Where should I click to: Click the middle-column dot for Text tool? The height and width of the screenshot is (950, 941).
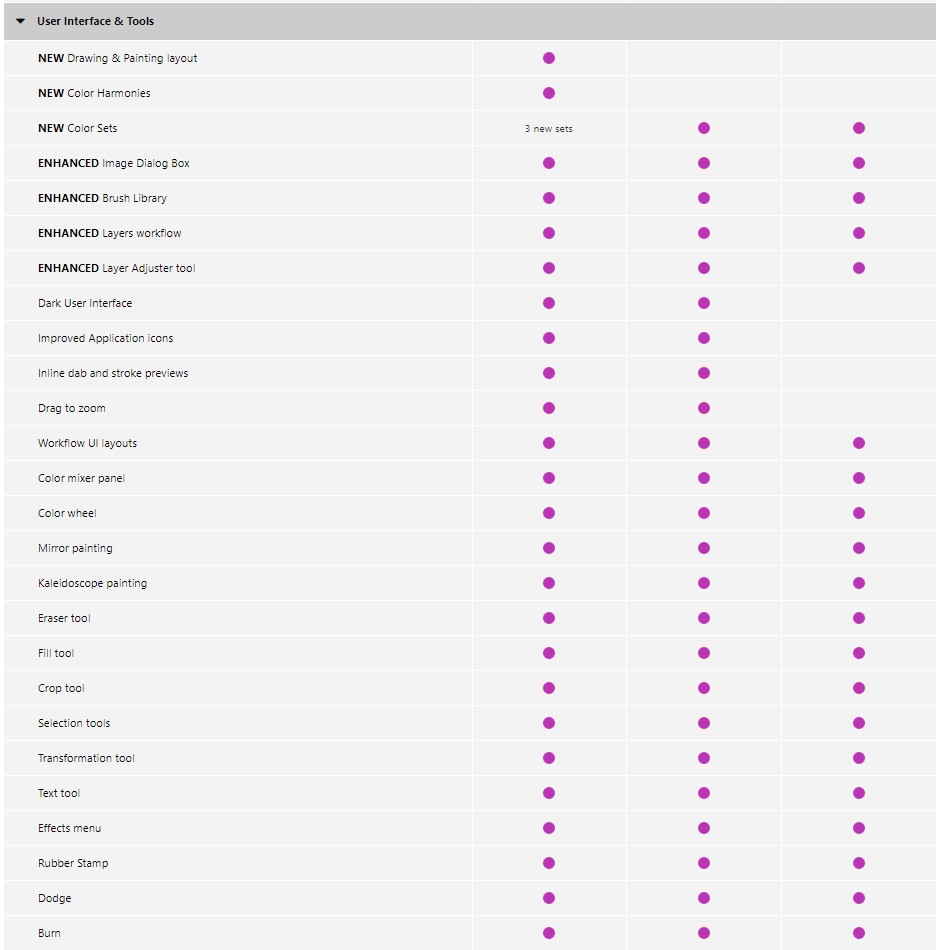(704, 793)
